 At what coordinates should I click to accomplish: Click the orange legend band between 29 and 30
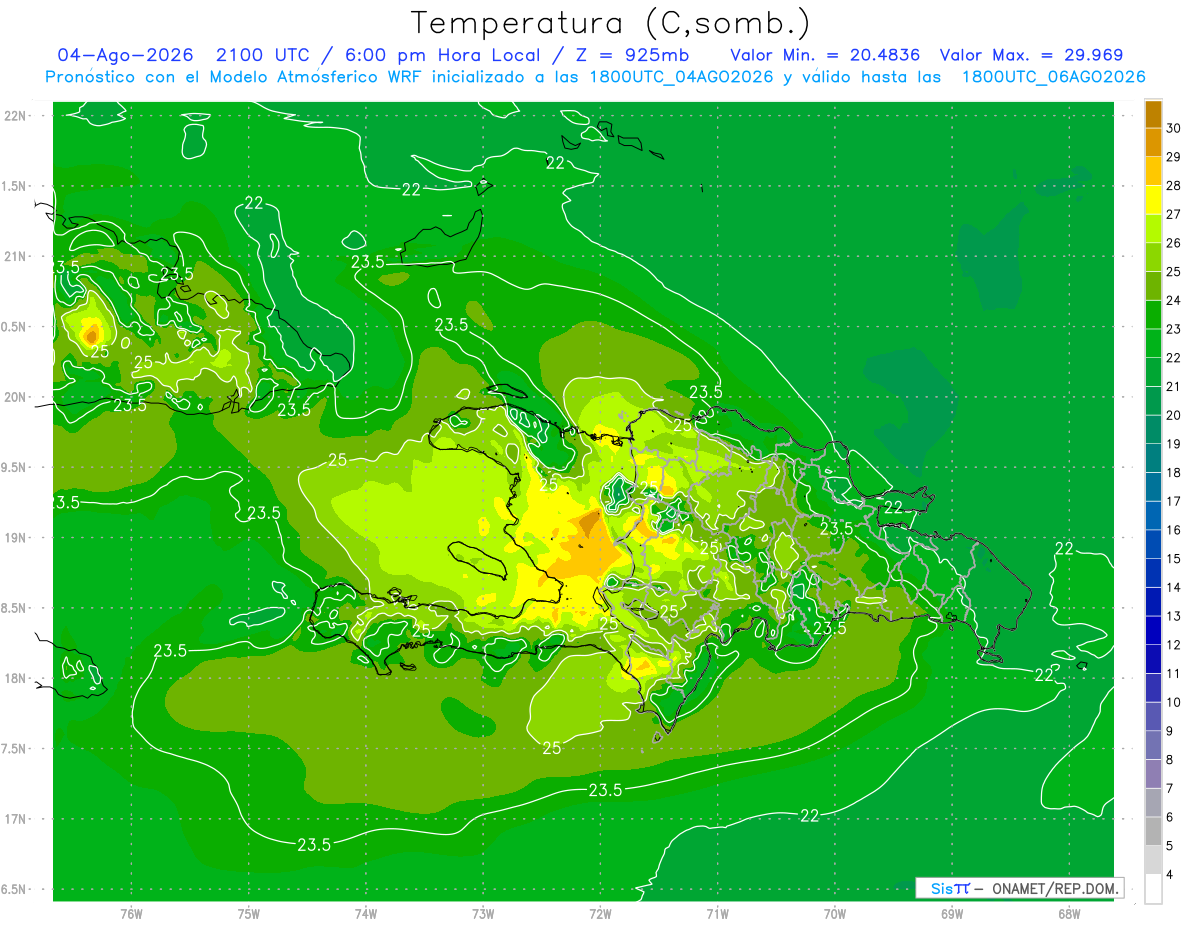1153,142
